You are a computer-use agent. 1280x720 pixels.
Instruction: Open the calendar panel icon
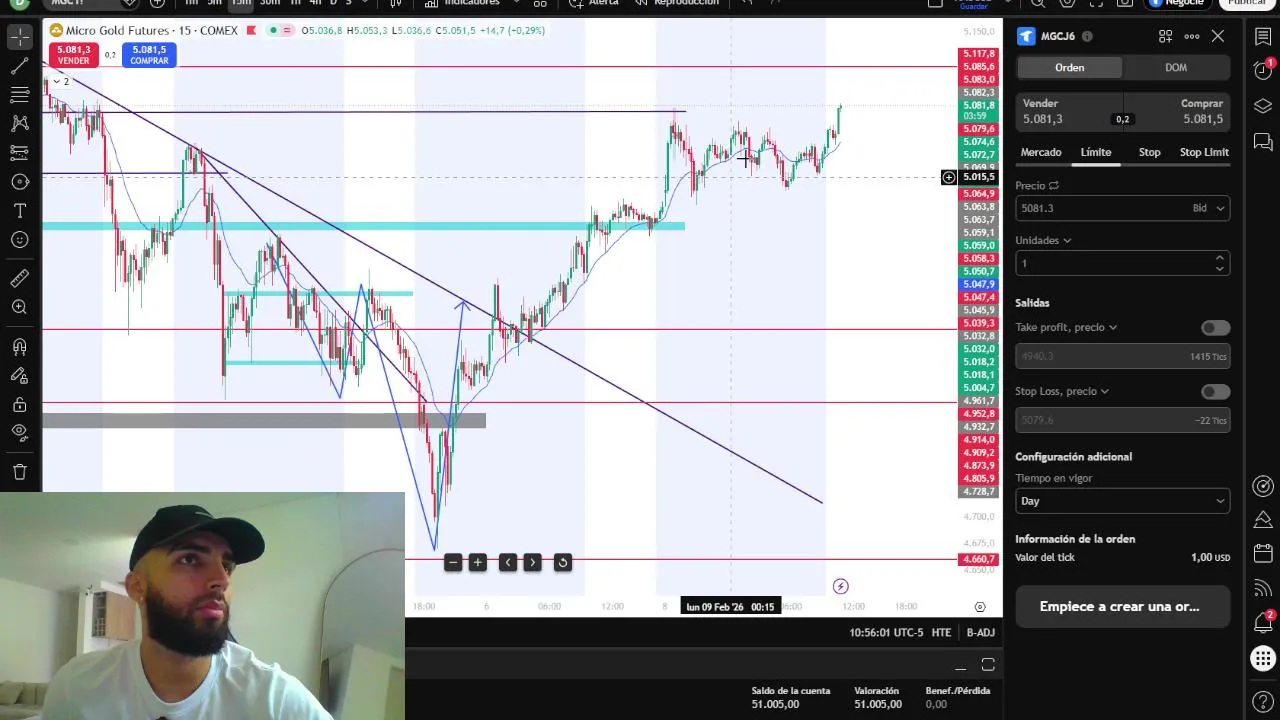[x=1263, y=553]
